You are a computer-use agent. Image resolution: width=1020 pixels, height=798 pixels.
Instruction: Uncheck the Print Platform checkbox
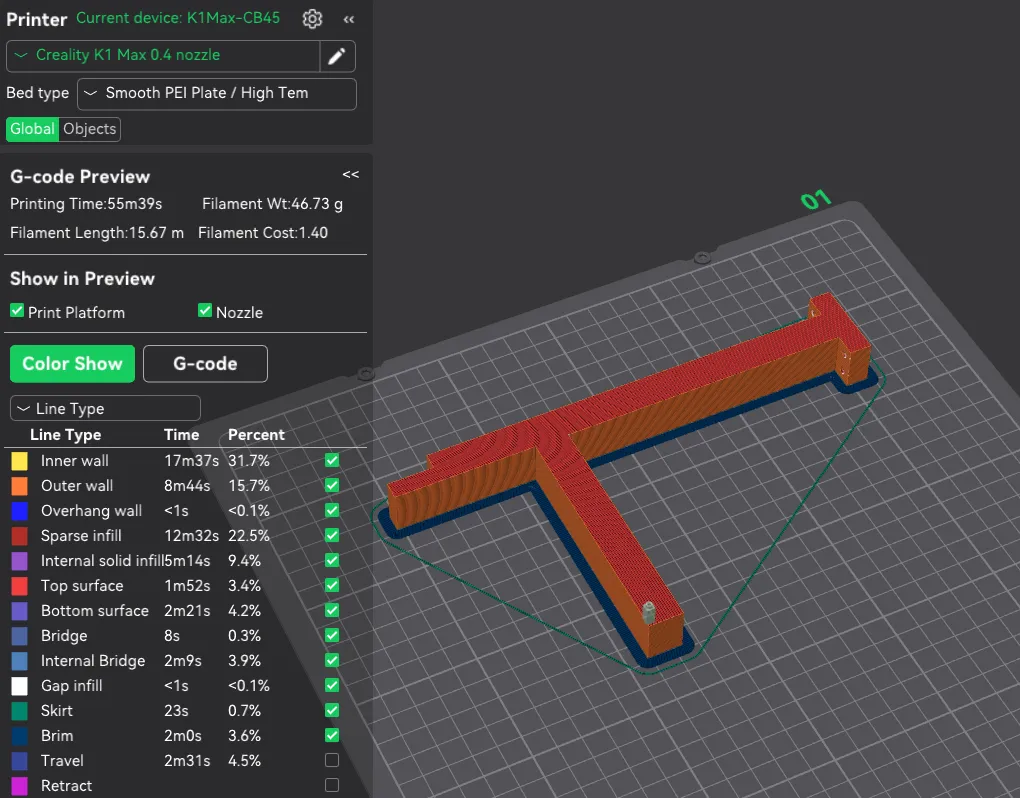(17, 311)
